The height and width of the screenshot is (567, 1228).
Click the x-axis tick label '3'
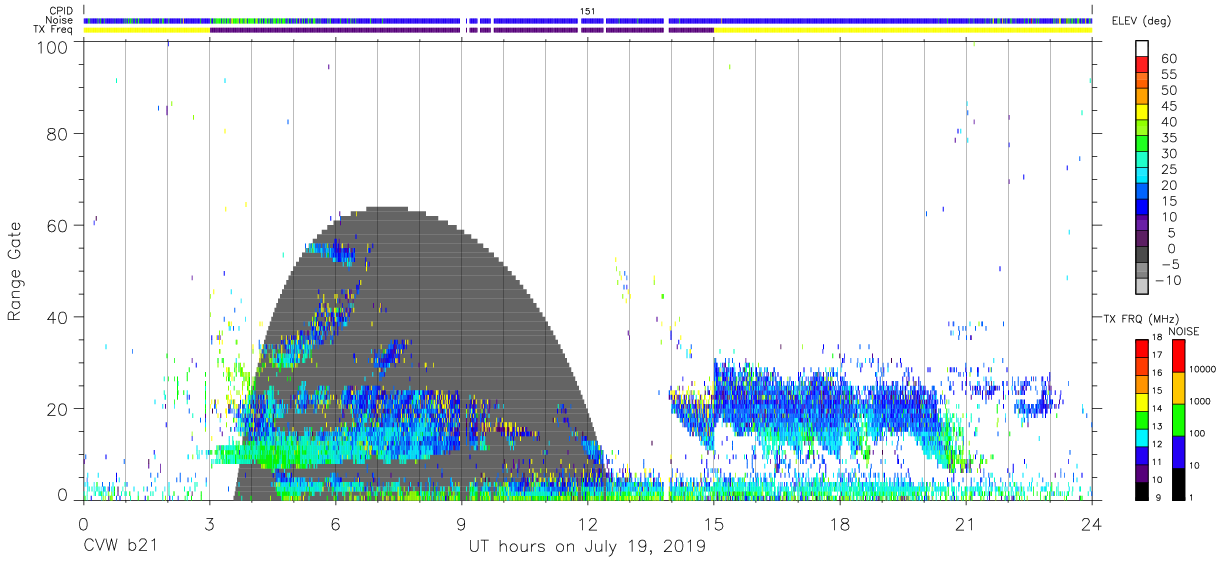pos(209,523)
